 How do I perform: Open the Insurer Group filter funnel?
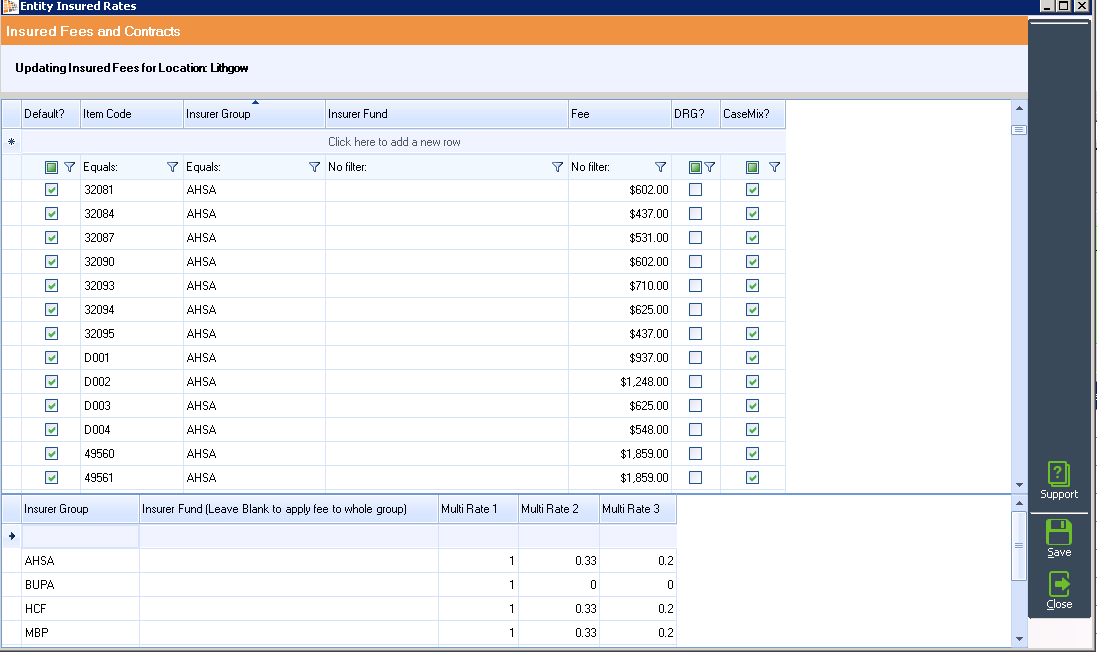(x=314, y=167)
